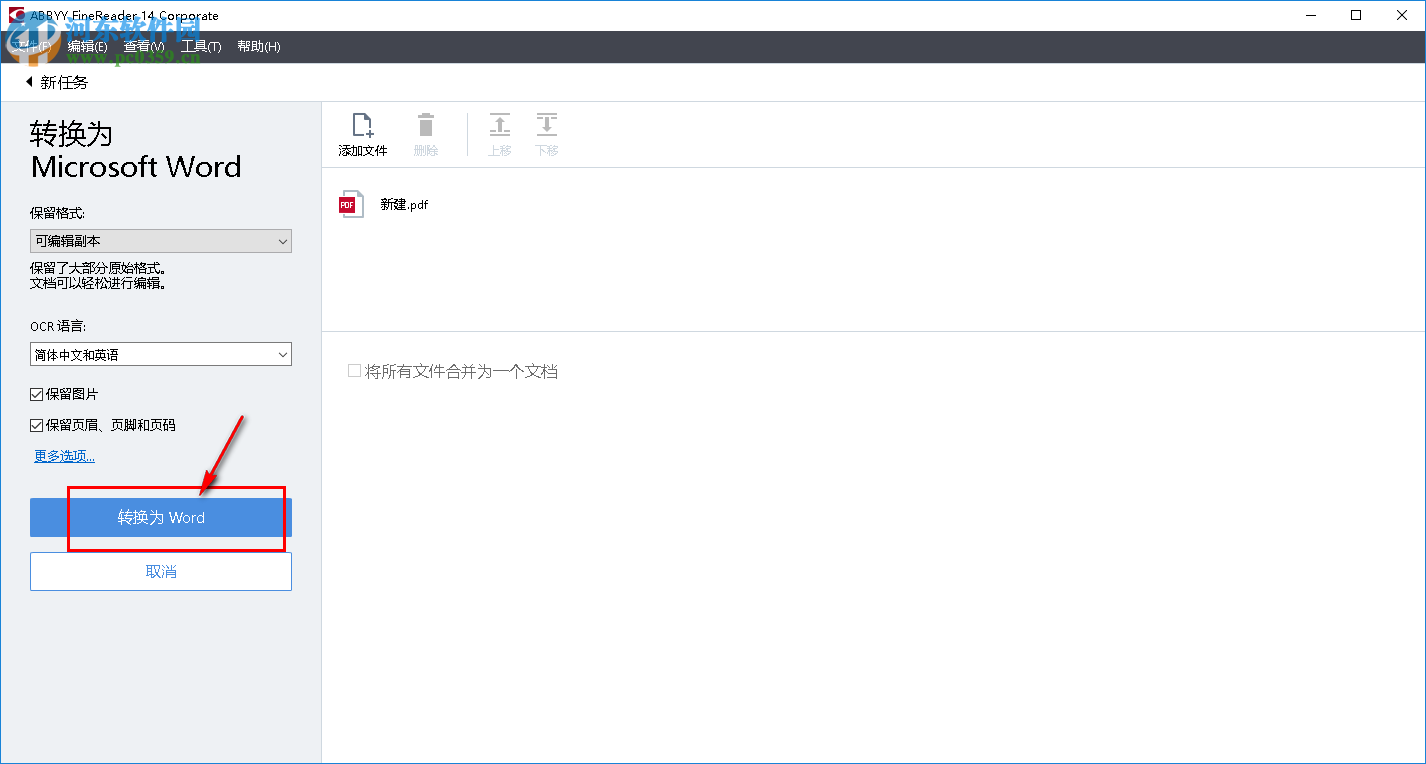Select the 下移 (Move Down) icon
The image size is (1426, 764).
pos(546,130)
